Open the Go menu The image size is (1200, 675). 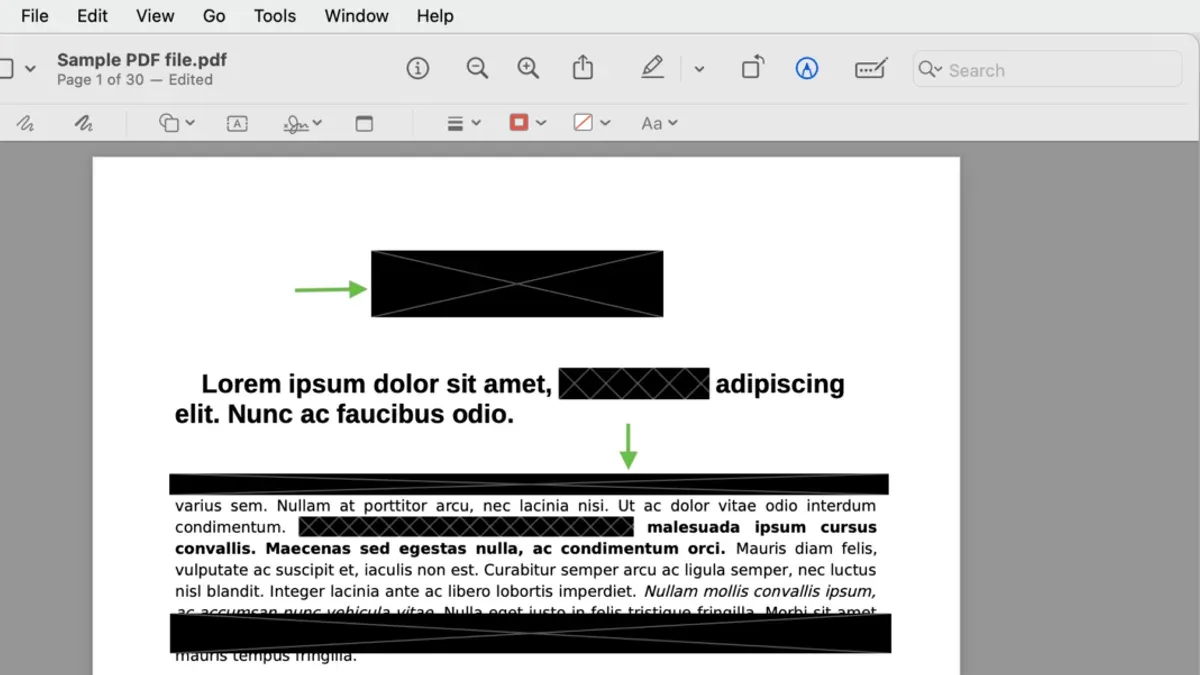pyautogui.click(x=214, y=16)
